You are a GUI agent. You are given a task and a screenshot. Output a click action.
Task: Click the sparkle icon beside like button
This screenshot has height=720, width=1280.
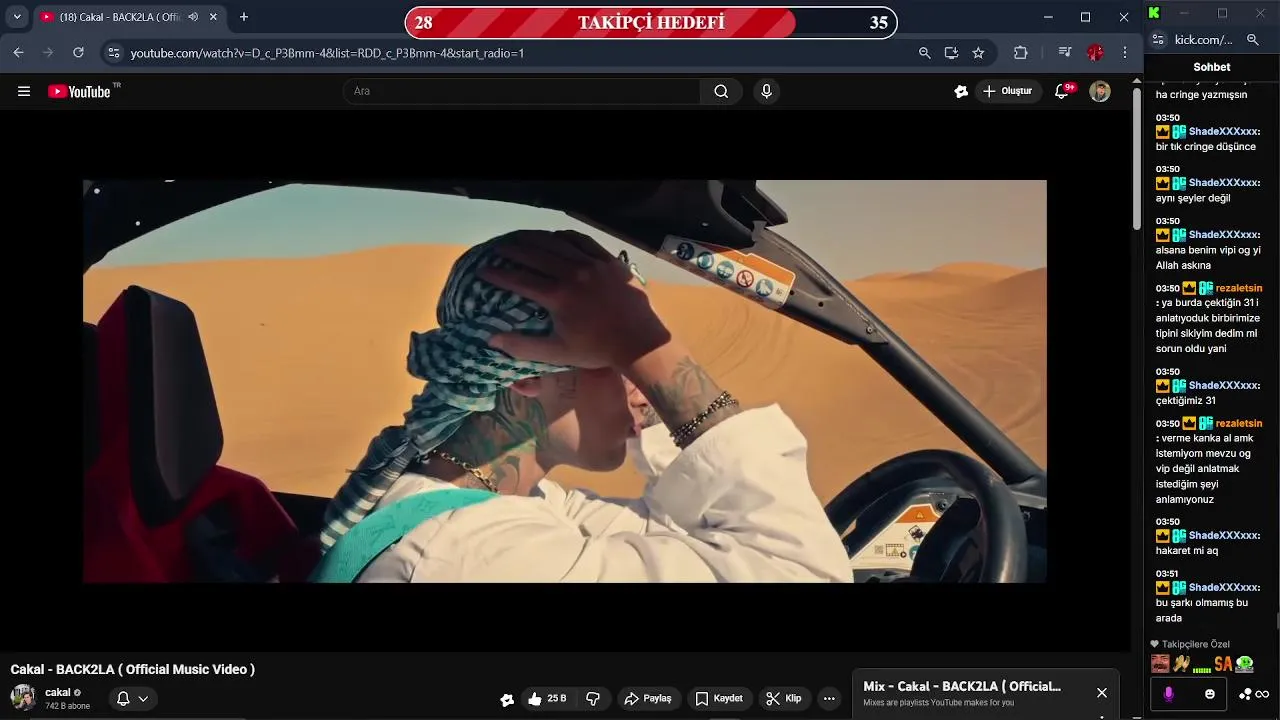[x=507, y=700]
